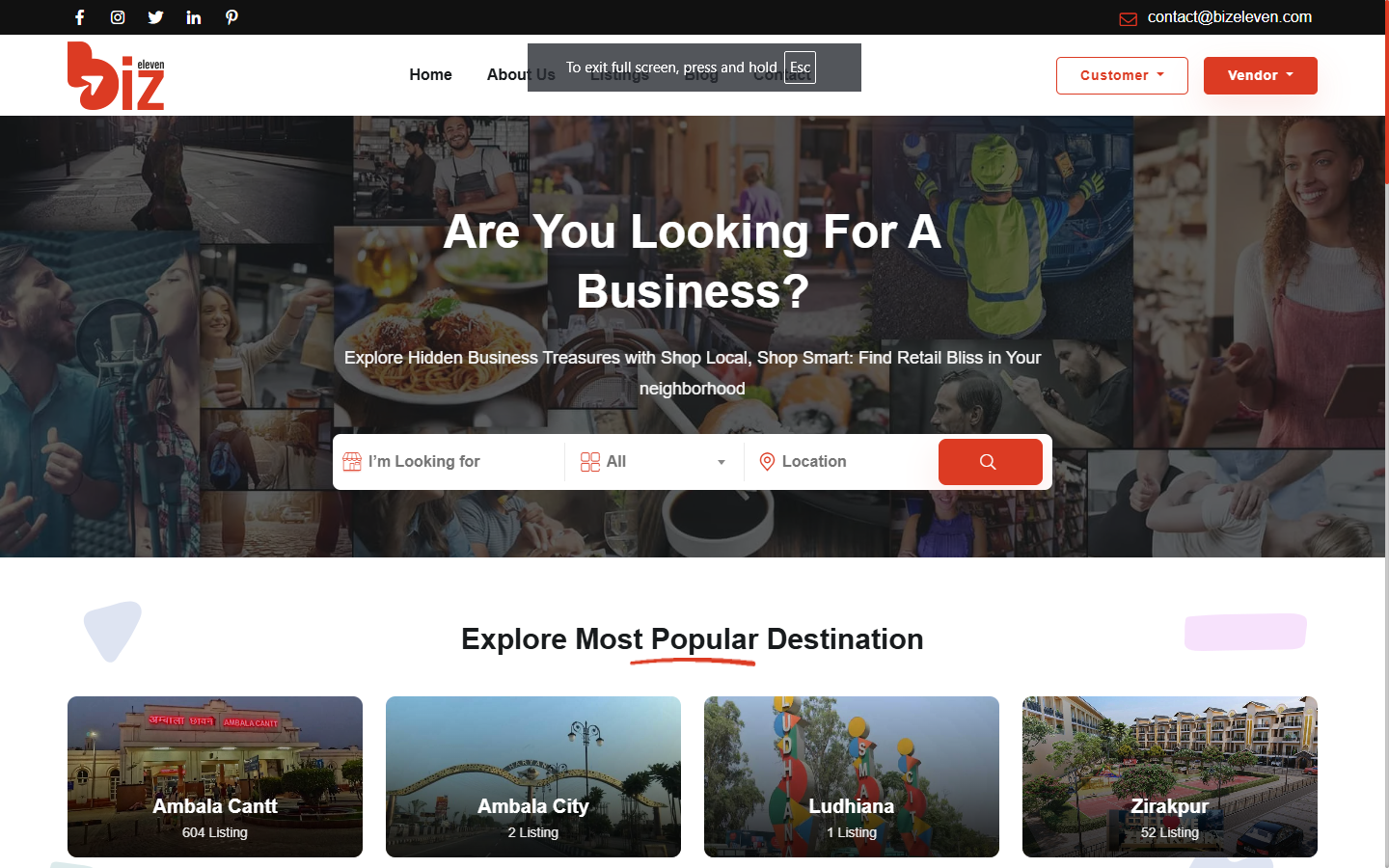Viewport: 1389px width, 868px height.
Task: Open the About Us menu item
Action: (x=506, y=74)
